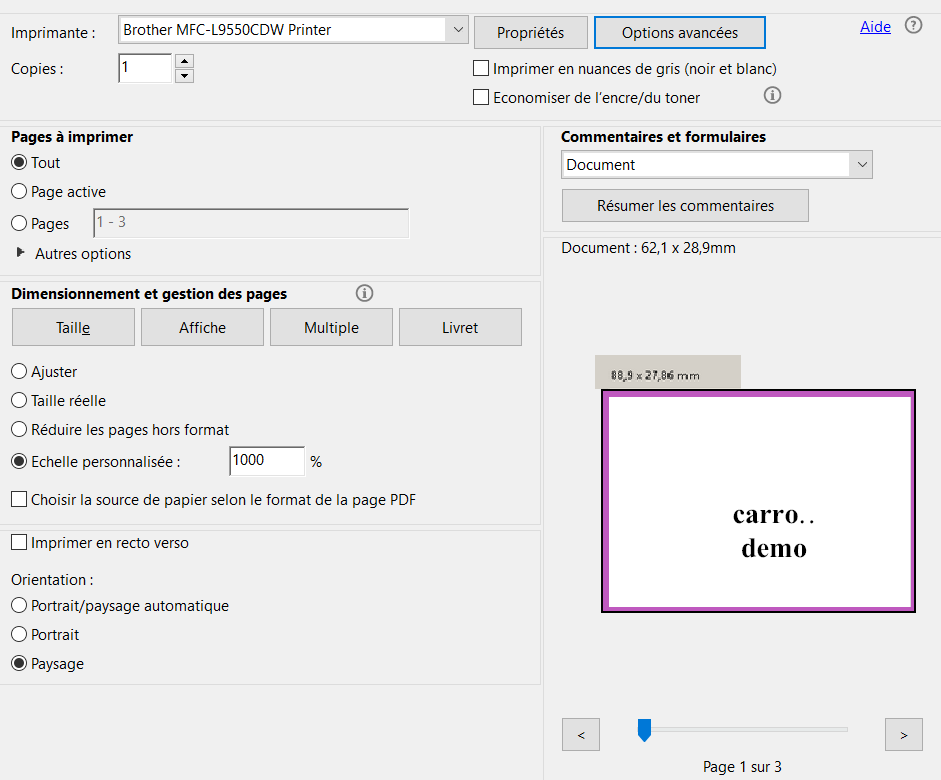Image resolution: width=941 pixels, height=780 pixels.
Task: Click the 'Document : 62,1 x 28,9mm' text
Action: point(648,248)
